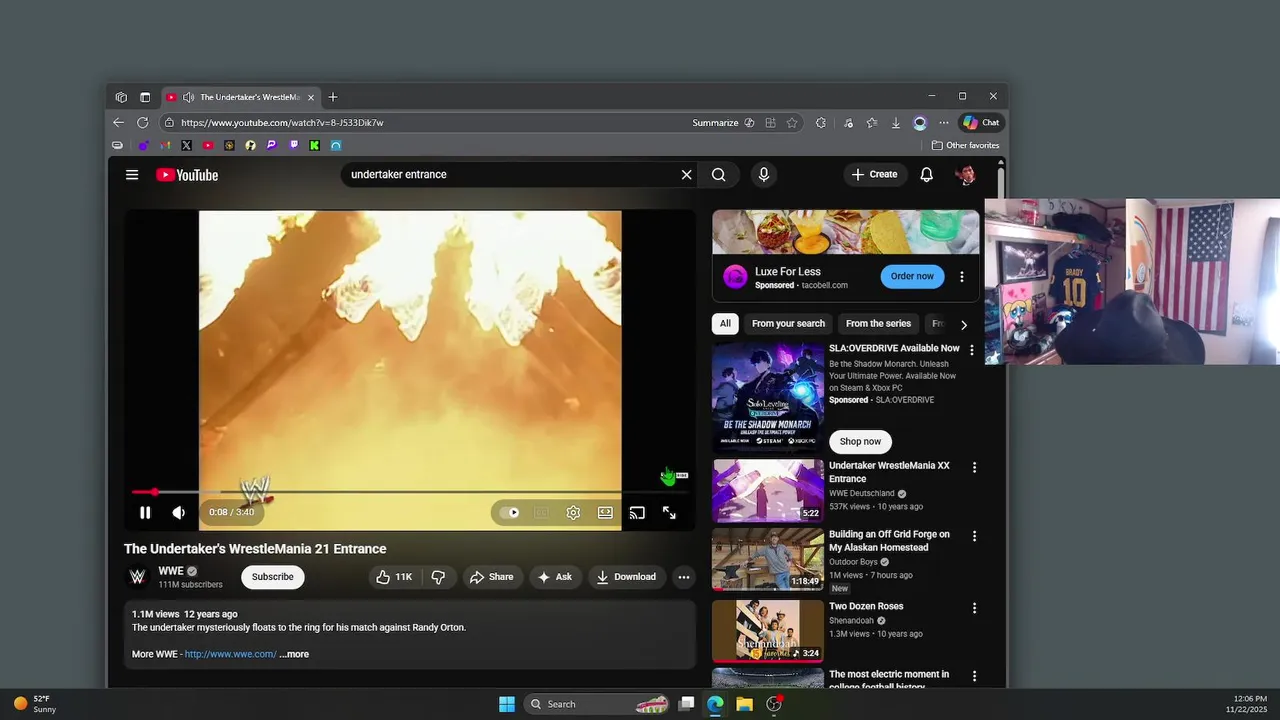
Task: Open File Explorer from the taskbar
Action: click(744, 704)
